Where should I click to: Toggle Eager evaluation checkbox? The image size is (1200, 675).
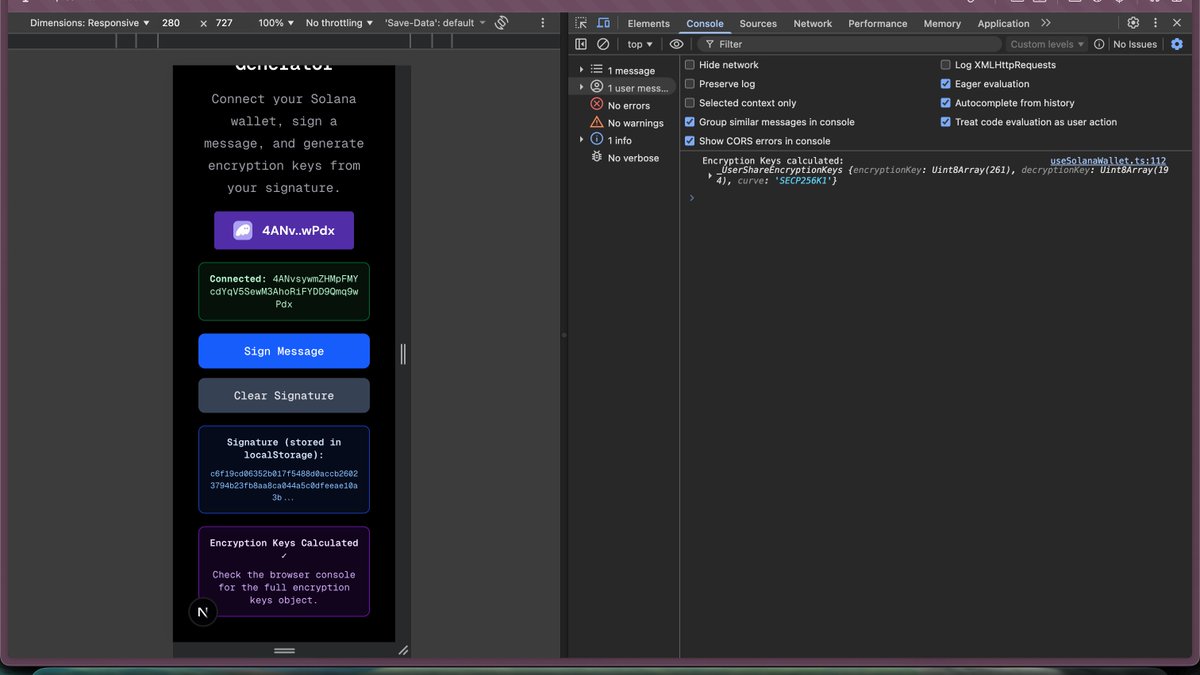945,84
